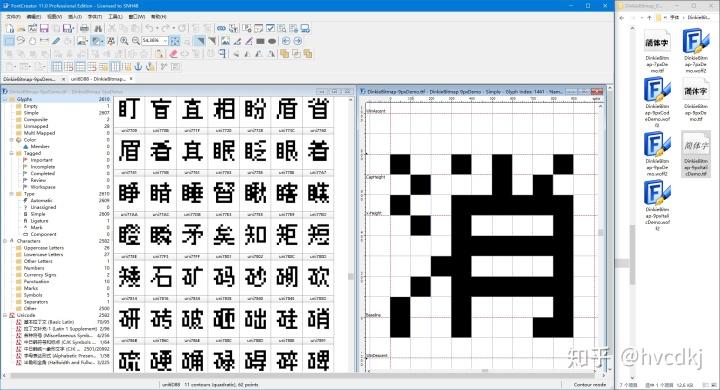The image size is (720, 390).
Task: Toggle the validation checkmark toolbar button
Action: (x=270, y=28)
